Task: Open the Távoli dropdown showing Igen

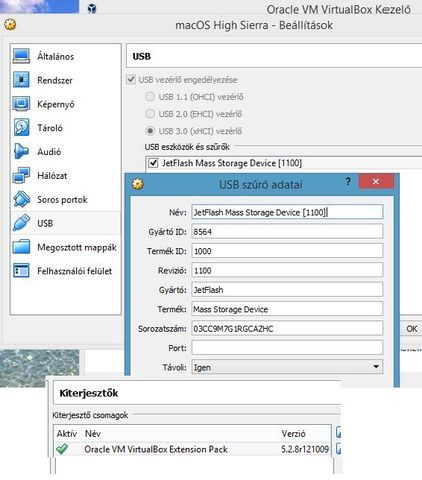Action: coord(287,367)
